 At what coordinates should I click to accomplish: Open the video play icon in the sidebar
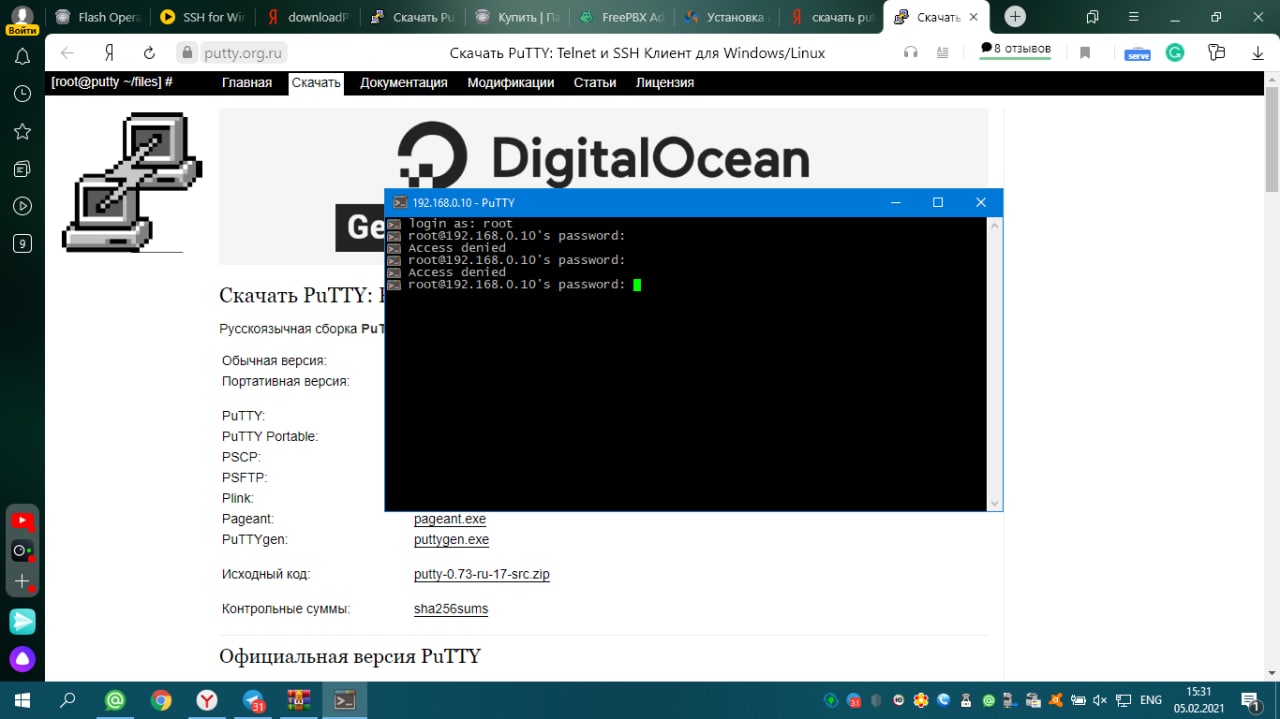tap(22, 206)
